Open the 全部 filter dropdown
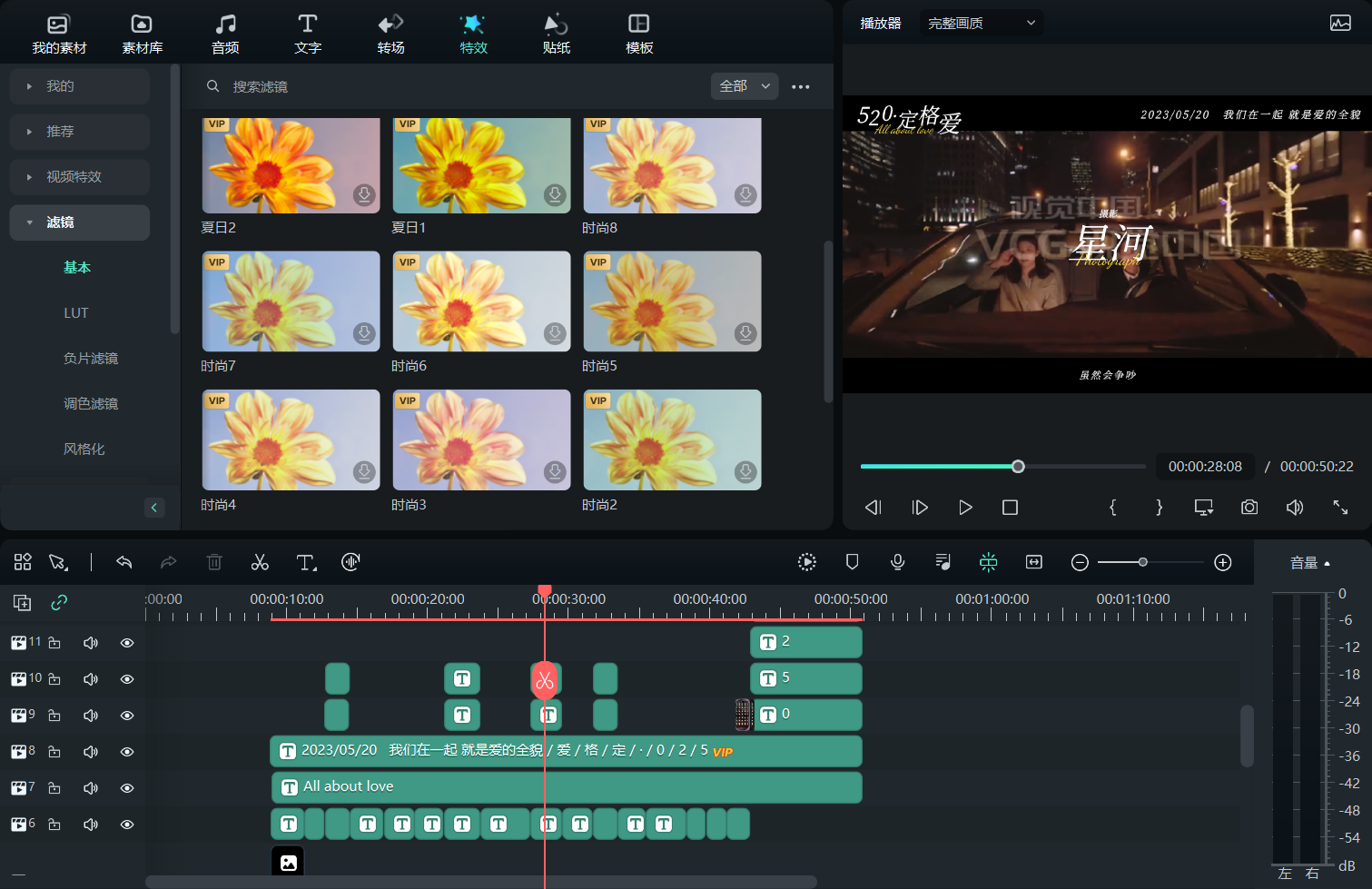This screenshot has width=1372, height=889. [x=744, y=86]
